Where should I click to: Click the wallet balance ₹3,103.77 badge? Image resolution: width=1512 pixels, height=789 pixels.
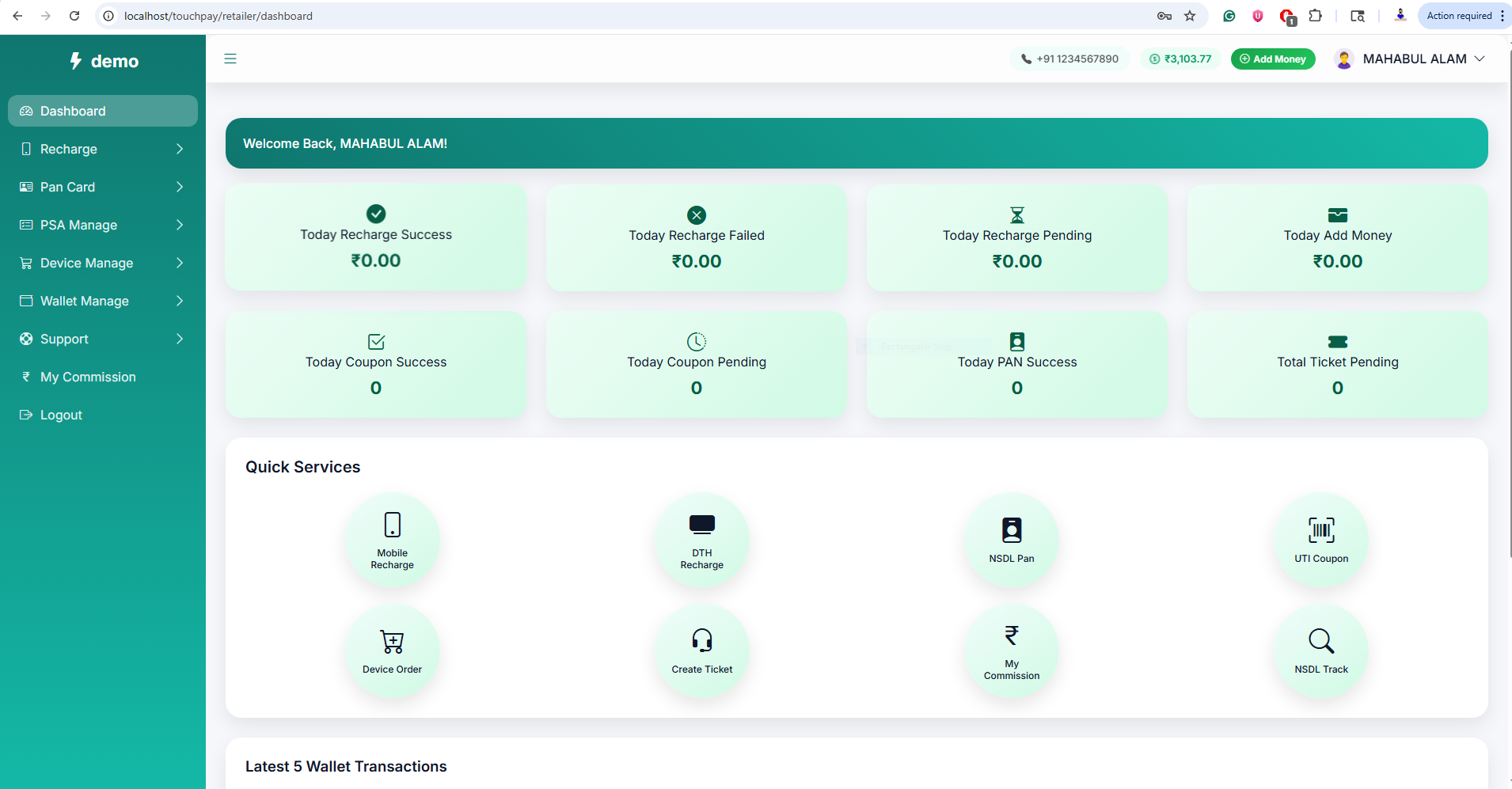click(1180, 59)
